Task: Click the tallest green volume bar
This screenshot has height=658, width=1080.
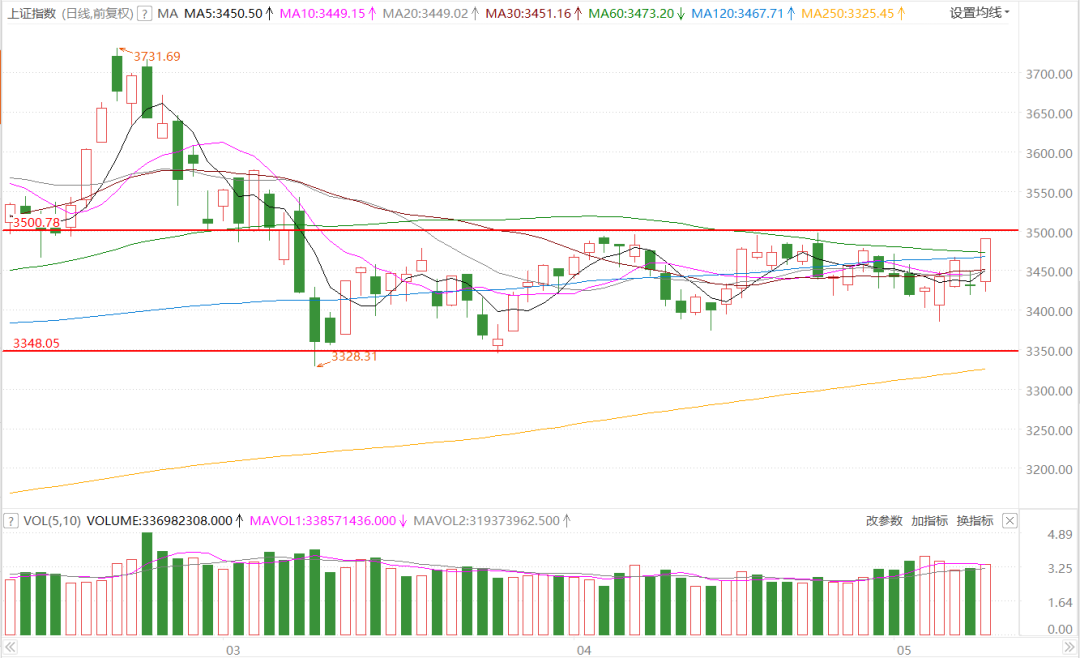Action: (x=147, y=584)
